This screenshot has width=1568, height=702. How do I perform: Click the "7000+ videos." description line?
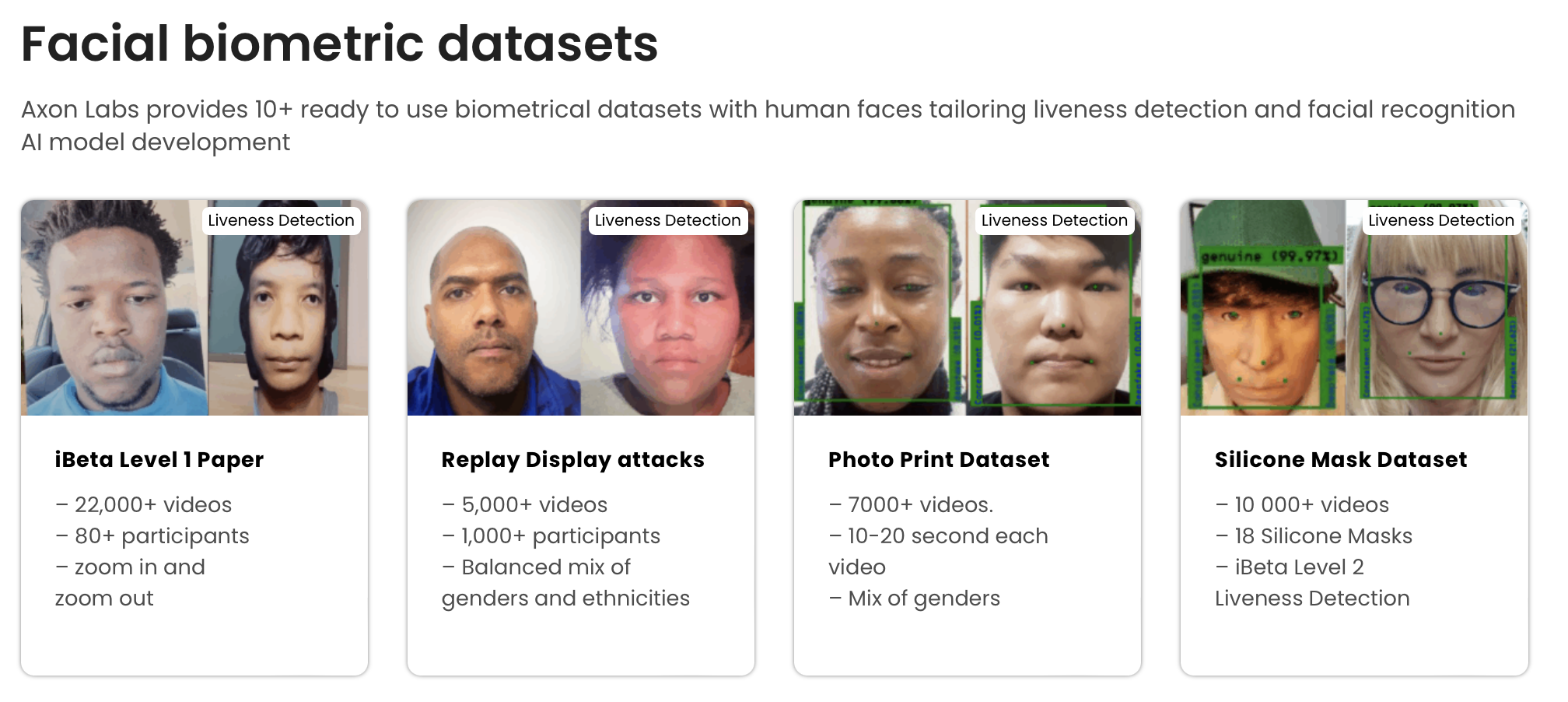pyautogui.click(x=911, y=505)
